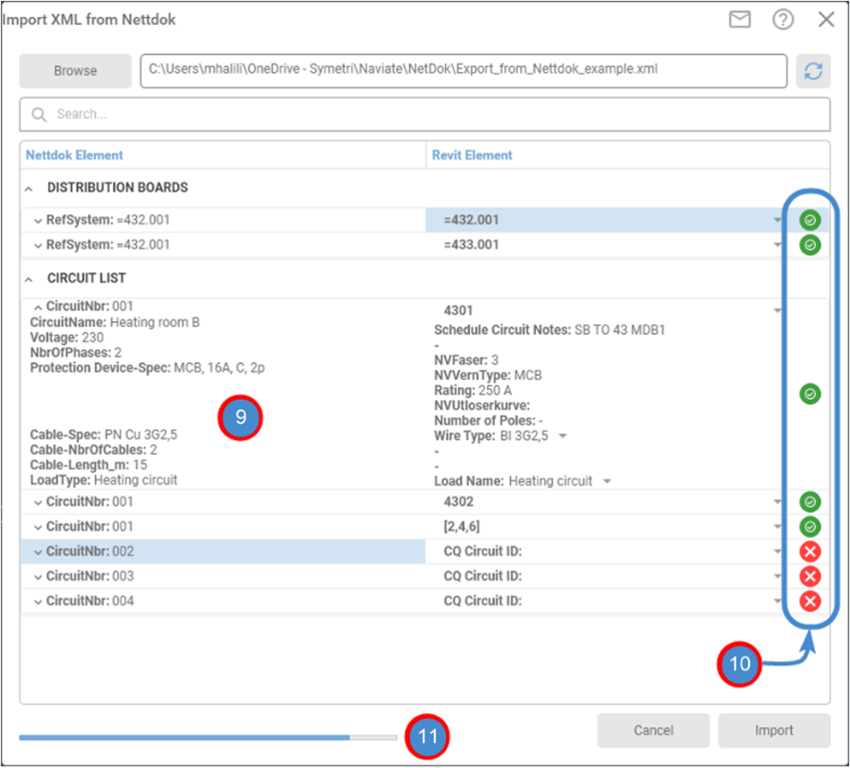The width and height of the screenshot is (850, 768).
Task: Collapse the DISTRIBUTION BOARDS section
Action: pos(29,188)
